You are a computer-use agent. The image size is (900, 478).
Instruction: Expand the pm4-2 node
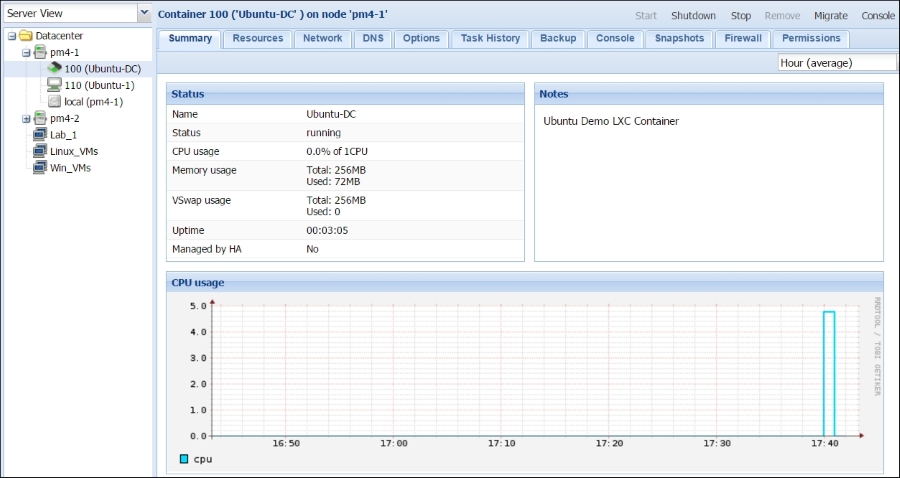coord(26,119)
